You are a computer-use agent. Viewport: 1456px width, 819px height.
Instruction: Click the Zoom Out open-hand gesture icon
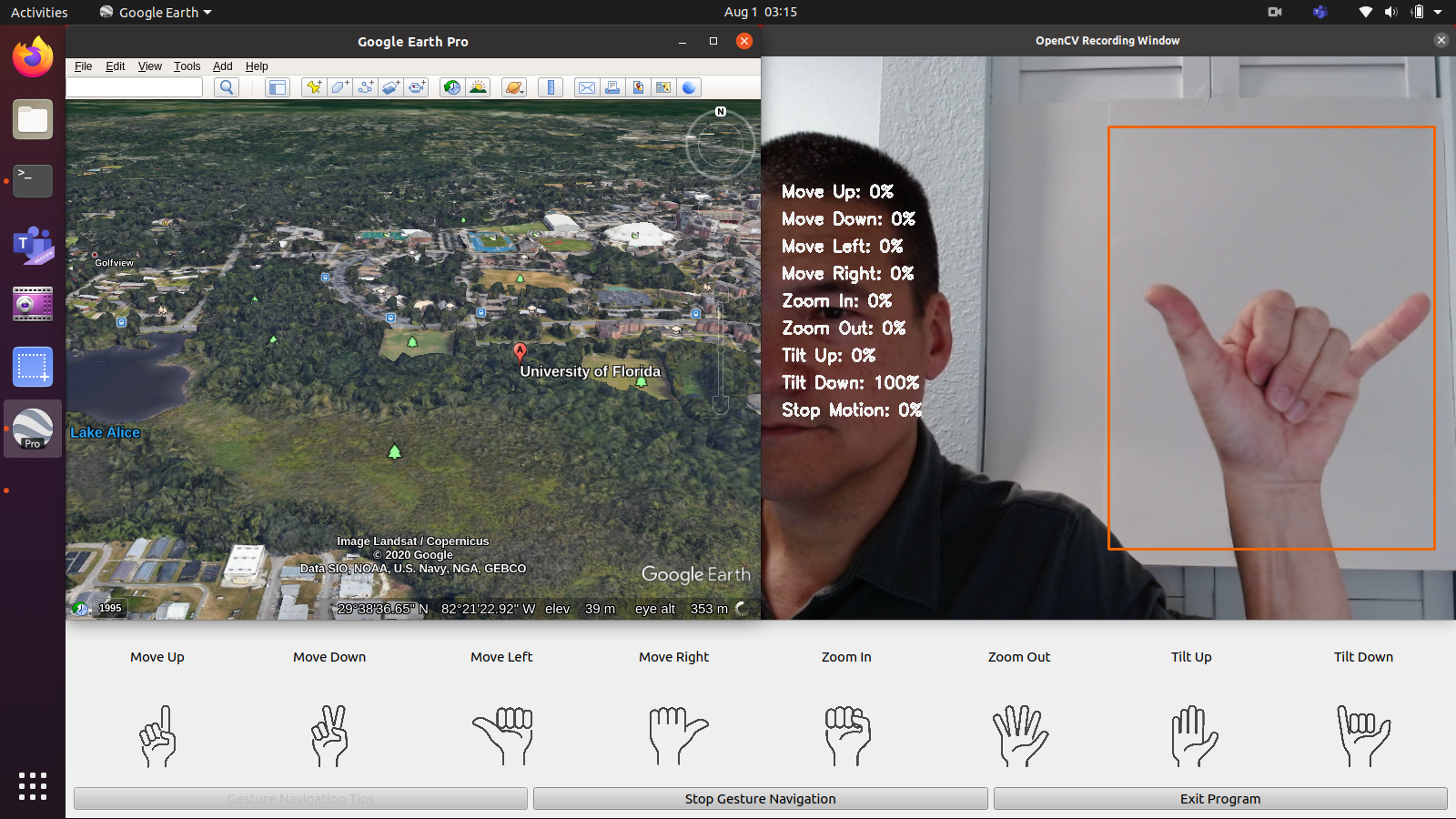1020,735
